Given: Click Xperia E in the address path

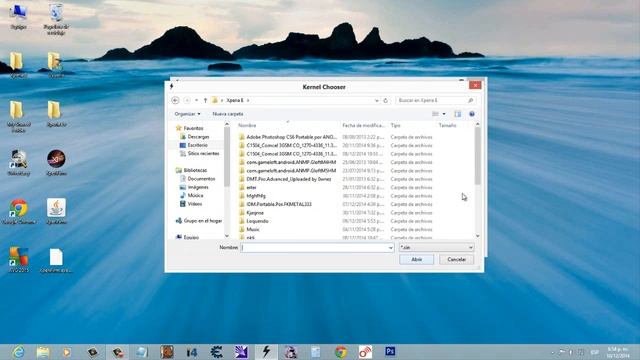Looking at the screenshot, I should tap(235, 100).
